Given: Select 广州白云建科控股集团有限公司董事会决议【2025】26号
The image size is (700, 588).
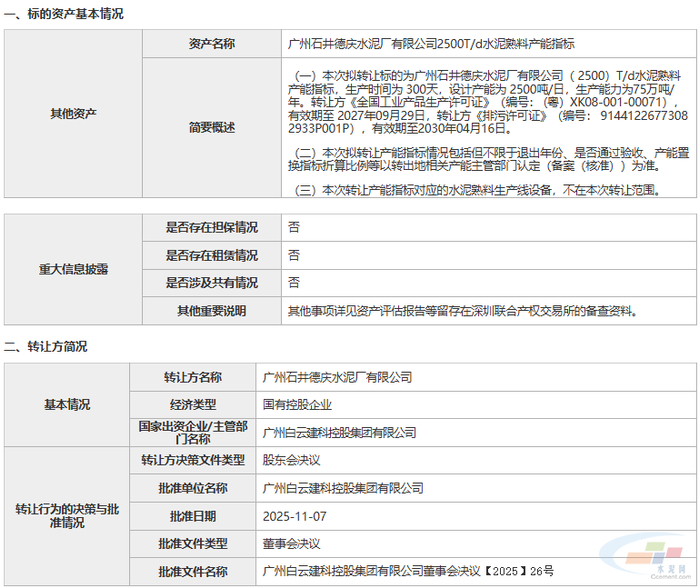Looking at the screenshot, I should click(408, 571).
